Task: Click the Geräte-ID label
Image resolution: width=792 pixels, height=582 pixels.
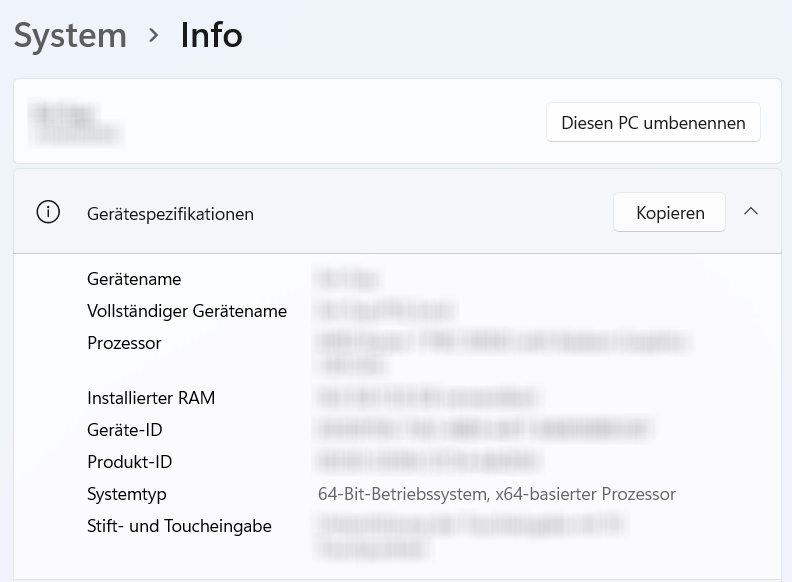Action: coord(124,430)
